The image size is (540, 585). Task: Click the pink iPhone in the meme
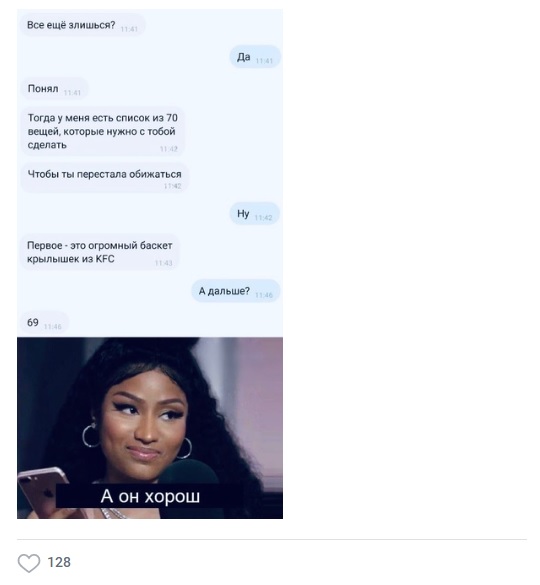44,492
